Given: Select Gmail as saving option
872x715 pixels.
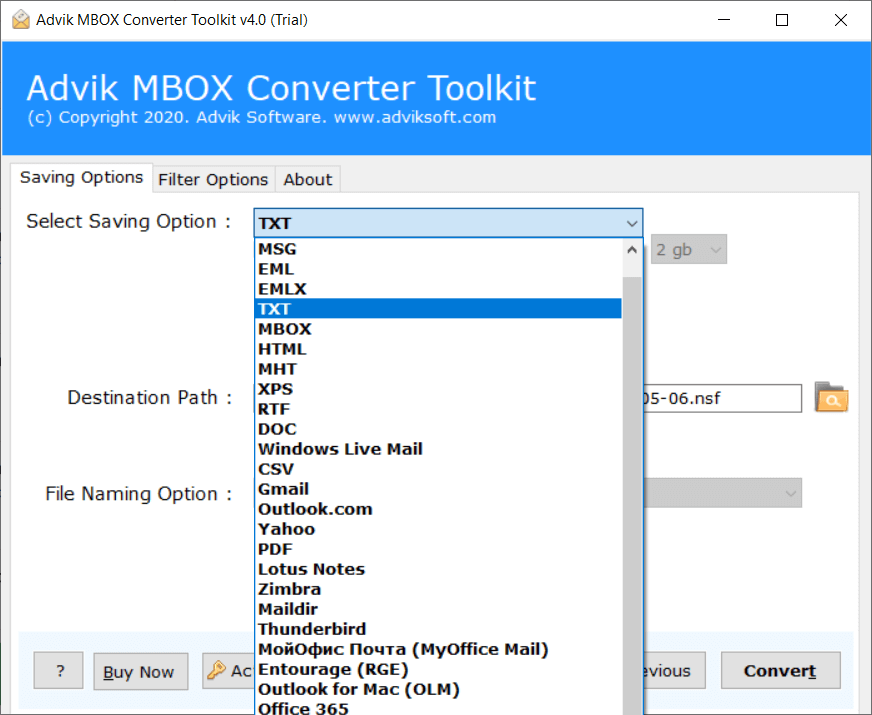Looking at the screenshot, I should click(x=438, y=489).
